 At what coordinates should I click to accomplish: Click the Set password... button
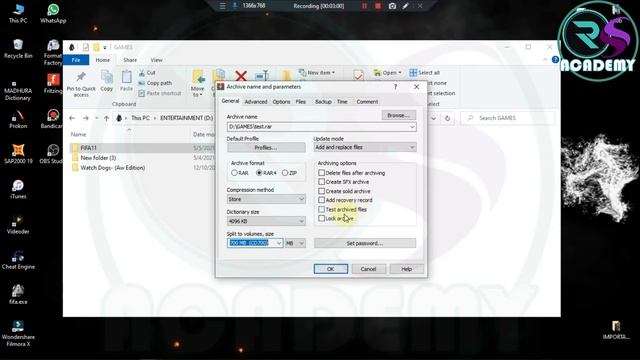tap(365, 243)
